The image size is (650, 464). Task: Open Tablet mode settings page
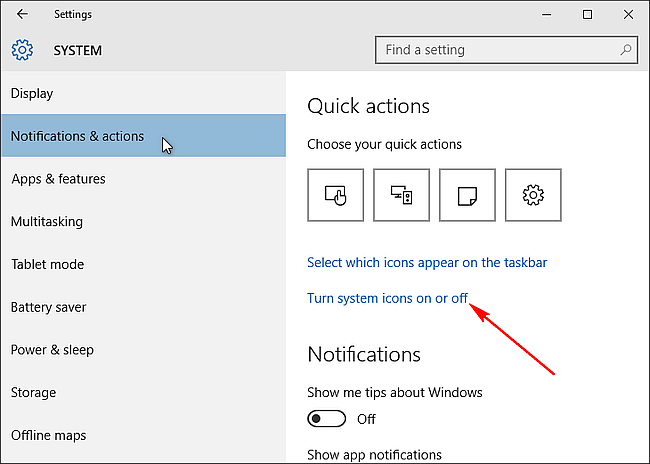point(143,264)
